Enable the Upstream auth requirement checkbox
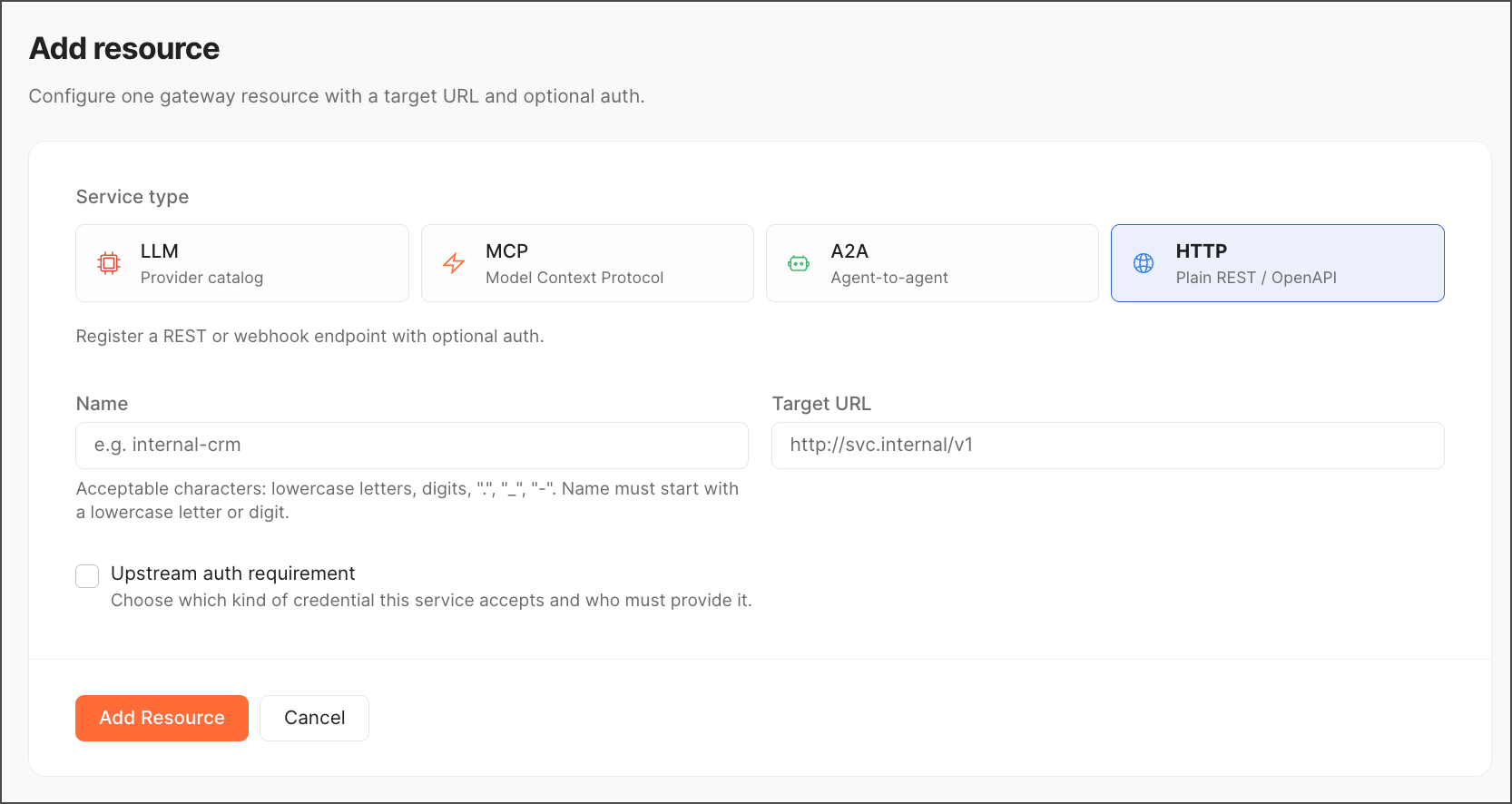The height and width of the screenshot is (804, 1512). click(x=87, y=576)
